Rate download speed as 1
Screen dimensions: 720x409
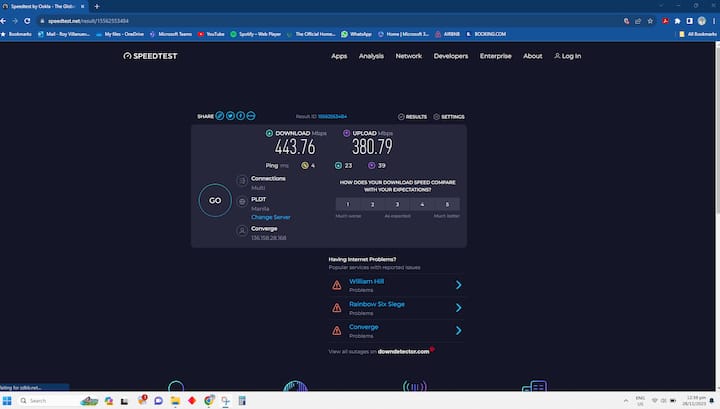(x=348, y=204)
